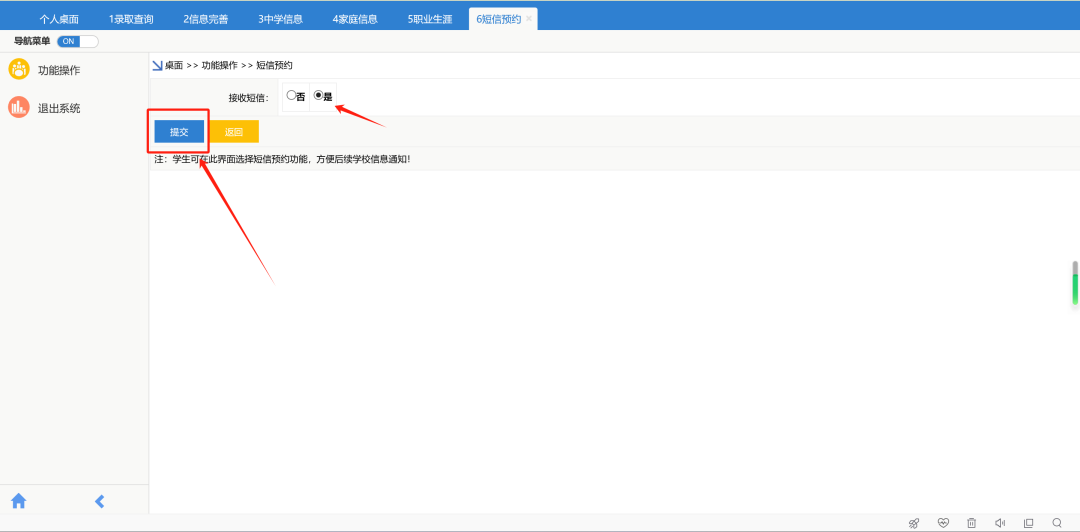Toggle the 导航菜单 ON switch
The width and height of the screenshot is (1080, 532).
tap(77, 41)
